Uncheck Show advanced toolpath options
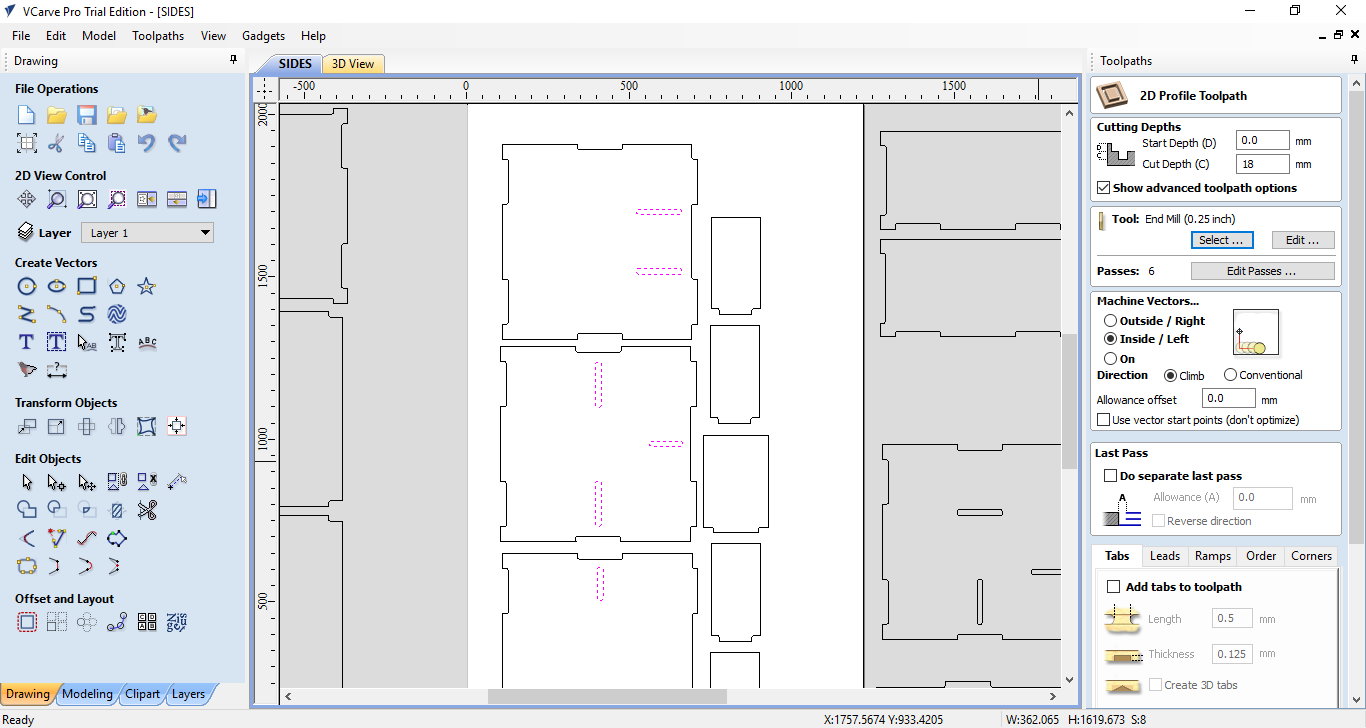Screen dimensions: 1366x728 pos(1104,188)
